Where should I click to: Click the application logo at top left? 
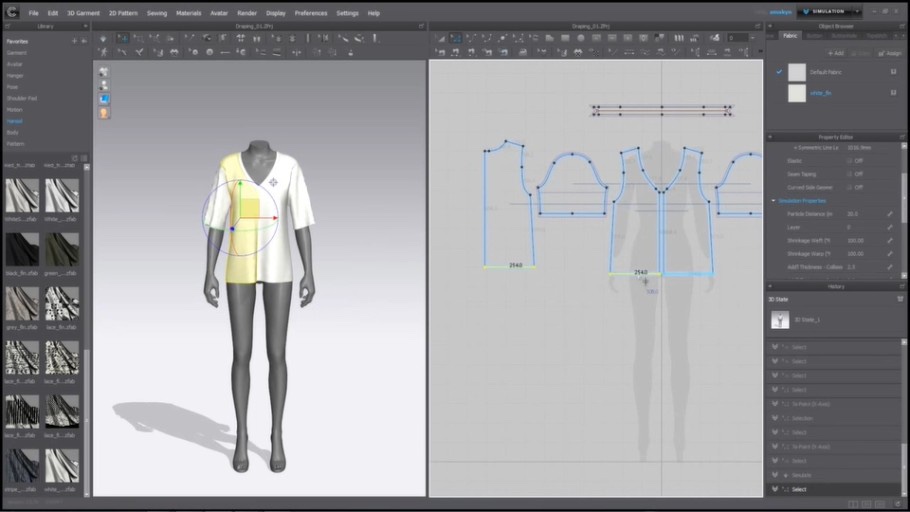click(10, 12)
